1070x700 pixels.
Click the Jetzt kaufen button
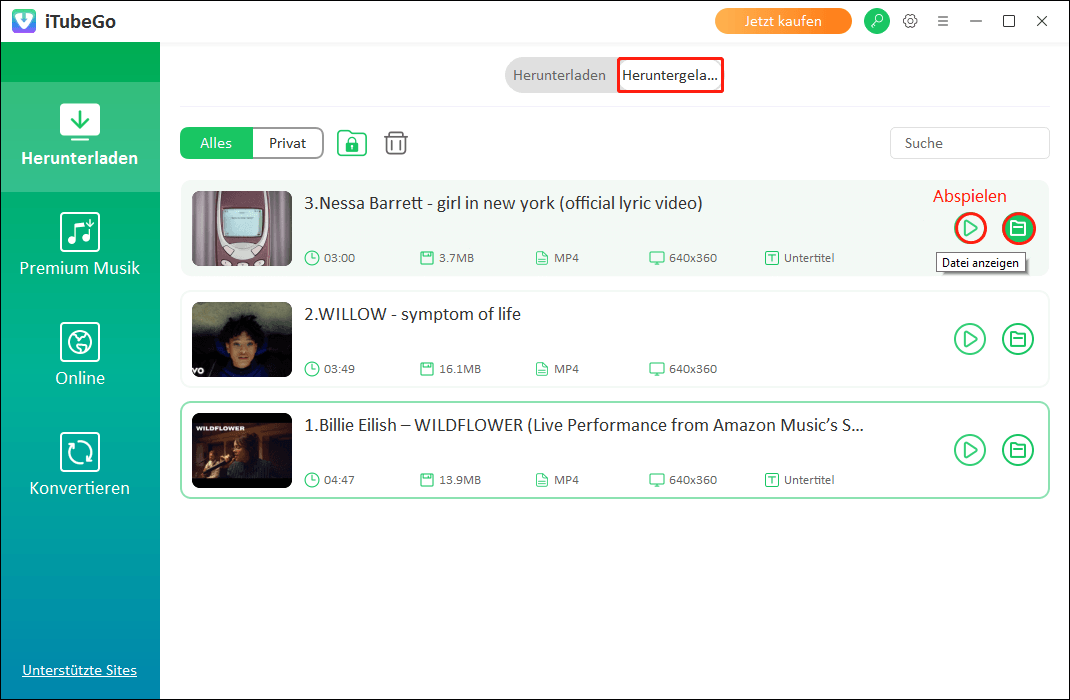click(x=783, y=21)
